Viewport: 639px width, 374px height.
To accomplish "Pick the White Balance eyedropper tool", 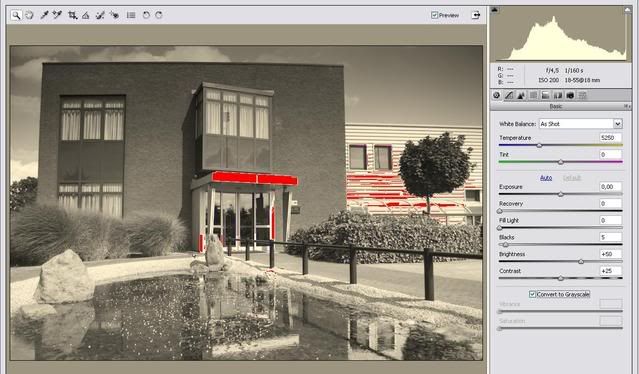I will click(44, 15).
